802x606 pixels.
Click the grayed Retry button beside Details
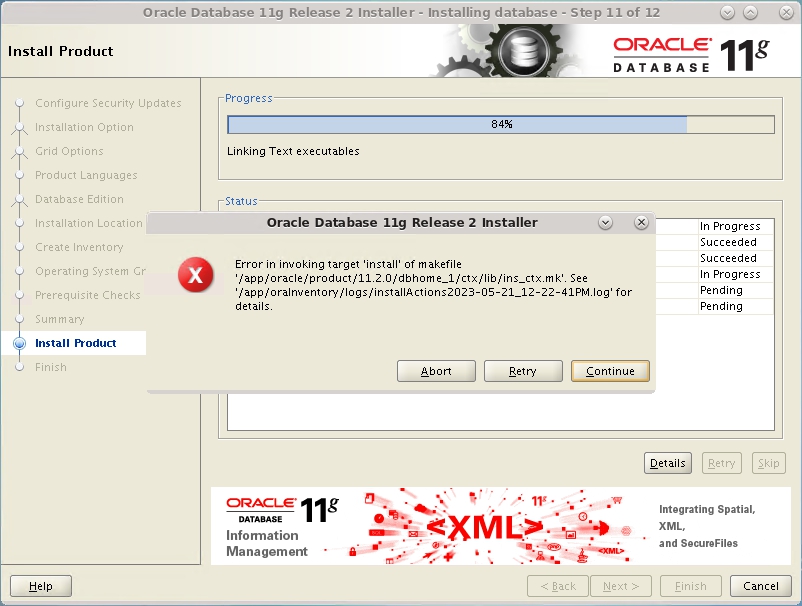[721, 463]
